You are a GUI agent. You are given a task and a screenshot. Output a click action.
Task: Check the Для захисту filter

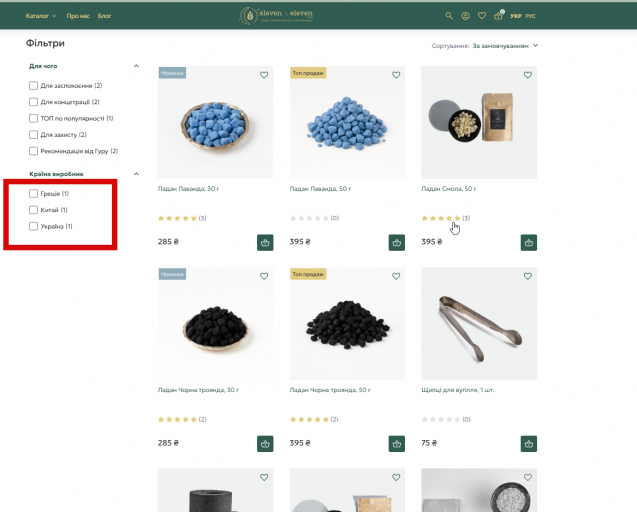pos(33,135)
